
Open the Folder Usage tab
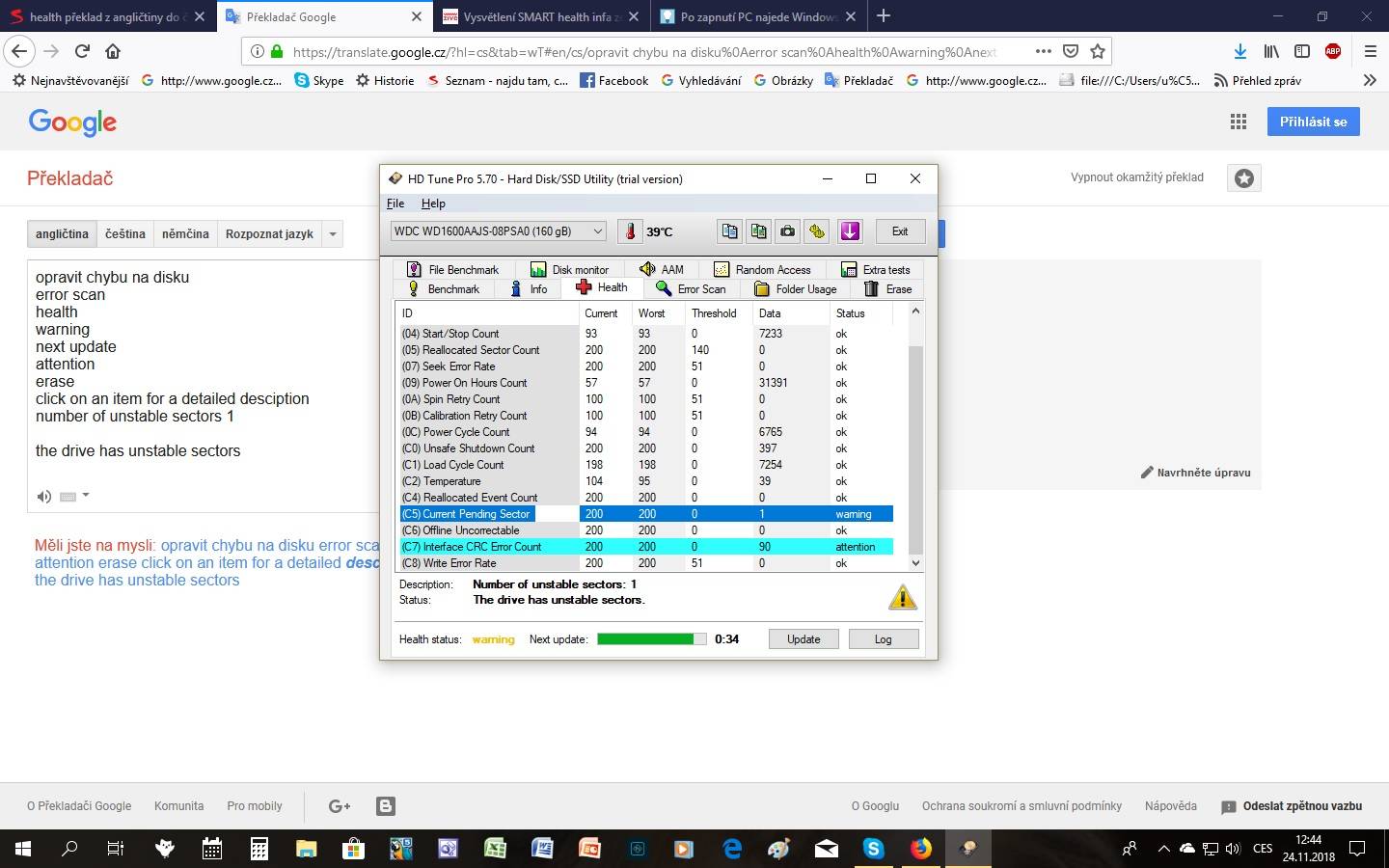[796, 289]
